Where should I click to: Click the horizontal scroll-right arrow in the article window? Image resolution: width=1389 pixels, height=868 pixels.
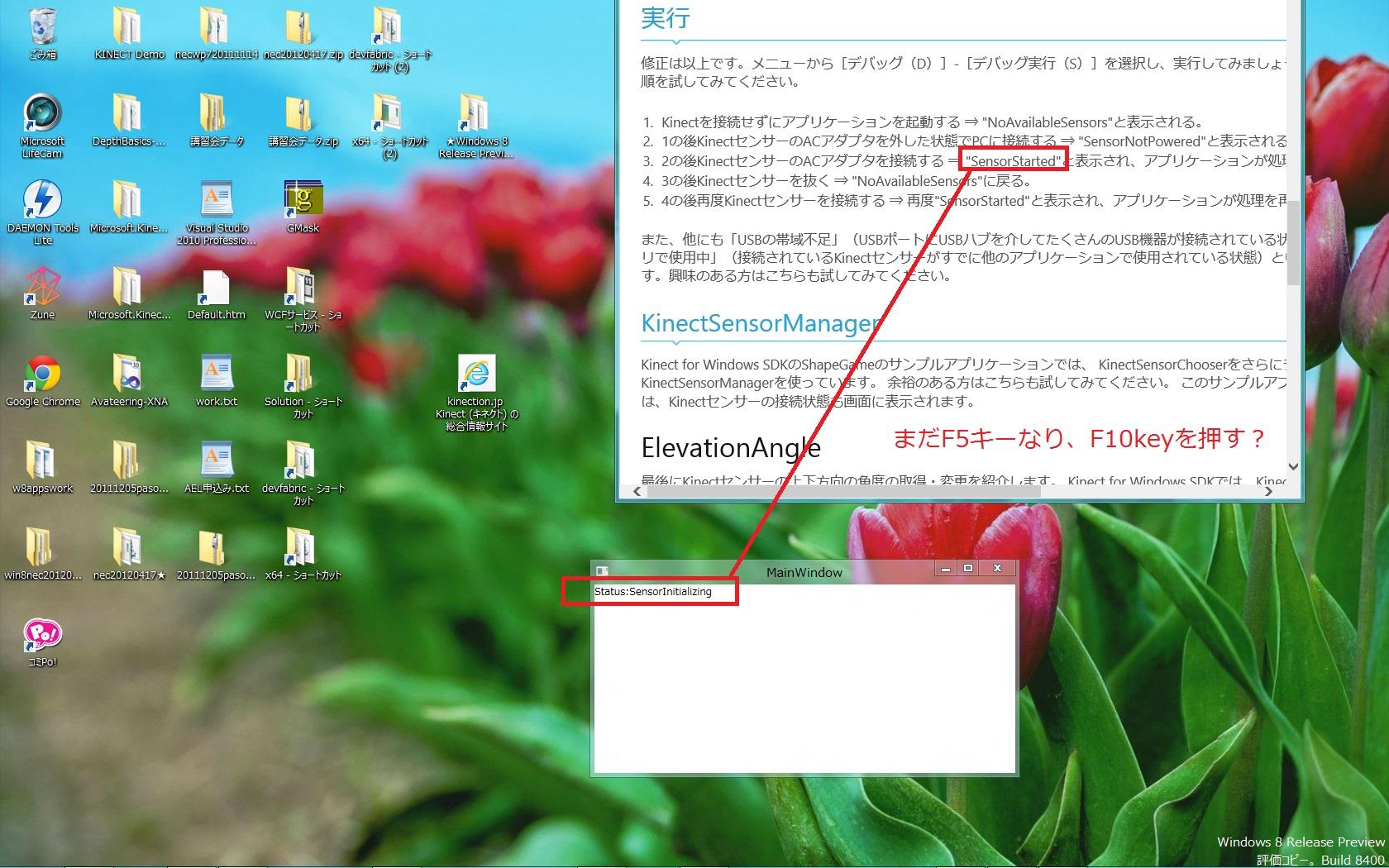1269,491
